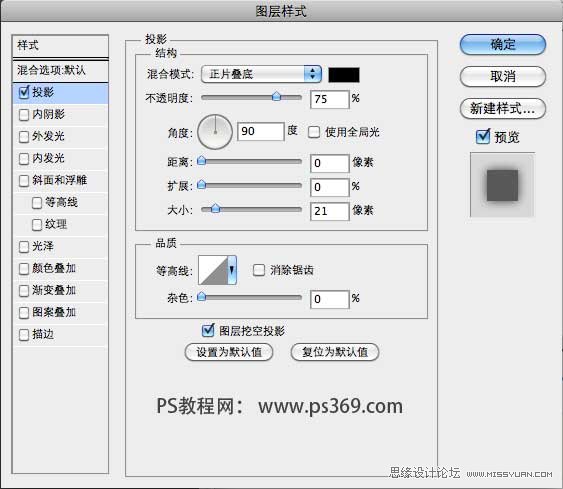Enable the 图案叠加 checkbox
The height and width of the screenshot is (489, 563).
point(24,313)
